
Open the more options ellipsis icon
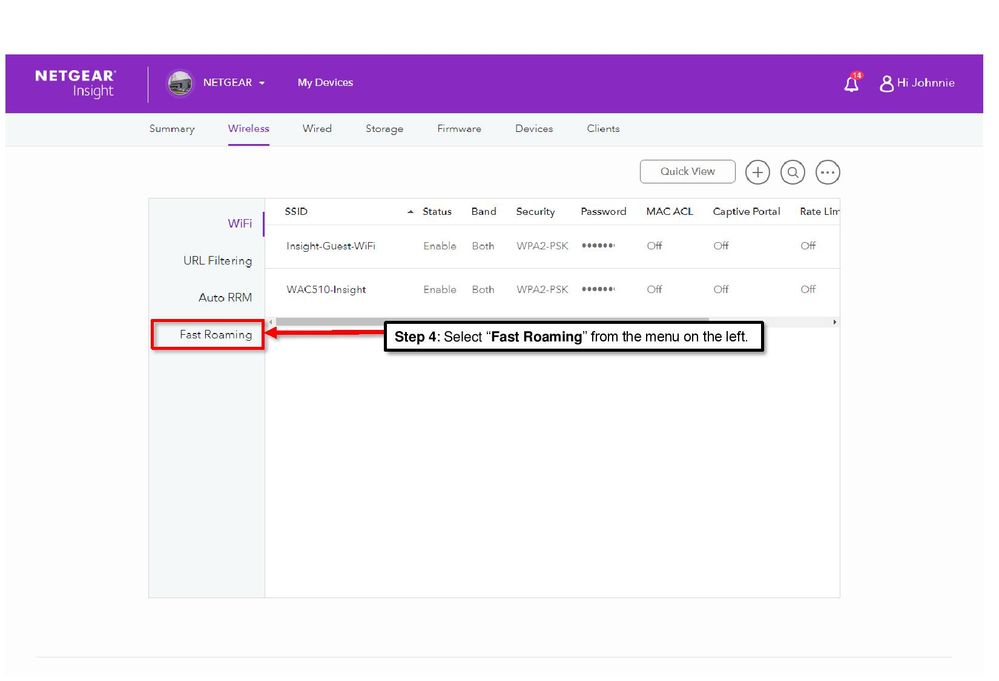(x=828, y=172)
